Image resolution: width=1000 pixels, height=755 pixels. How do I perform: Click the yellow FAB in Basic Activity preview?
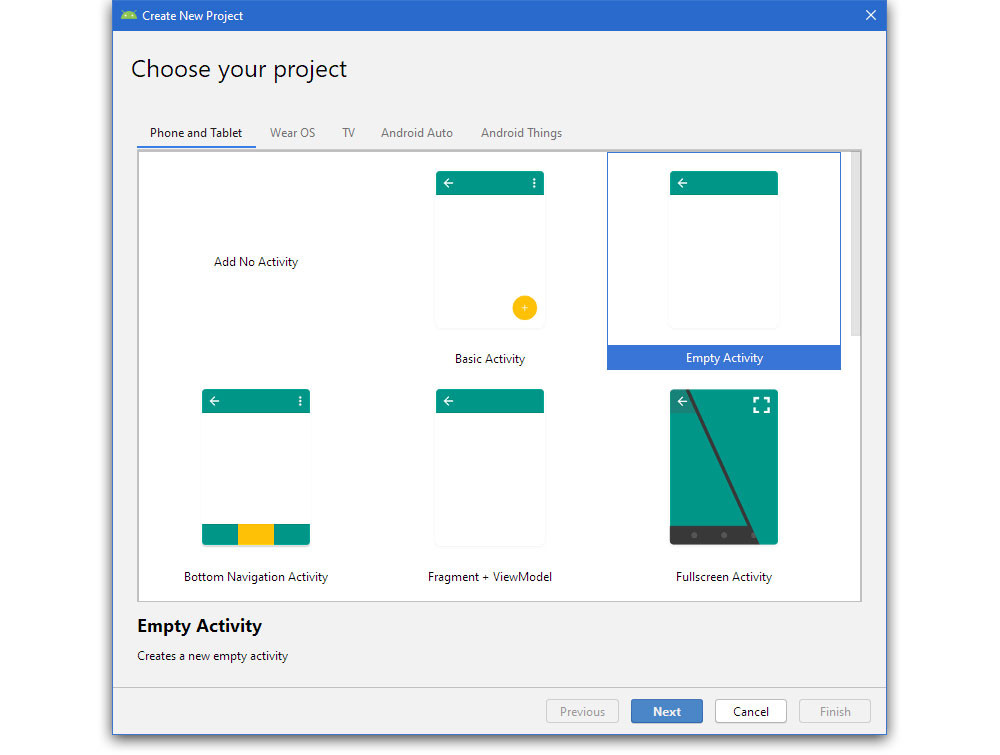[x=525, y=308]
